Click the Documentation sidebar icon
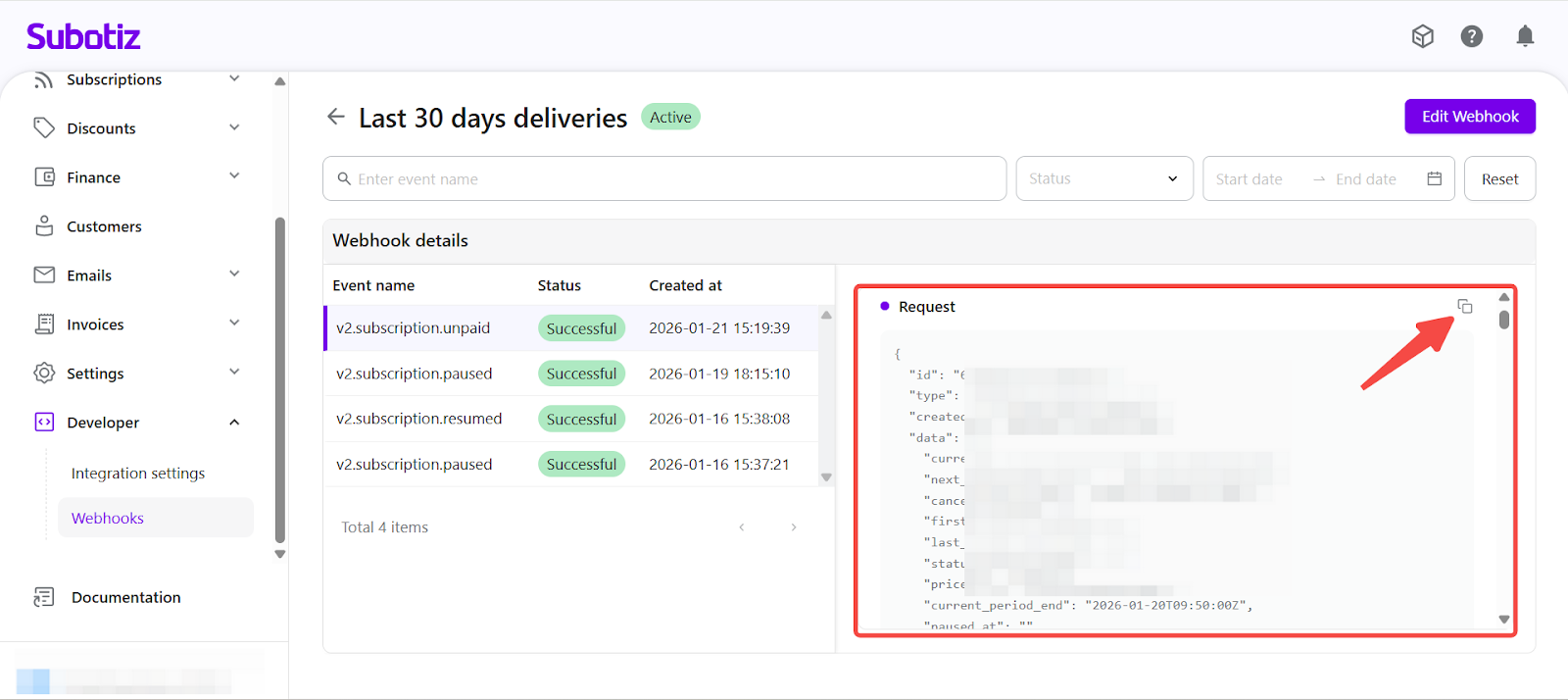This screenshot has height=700, width=1568. pos(44,597)
